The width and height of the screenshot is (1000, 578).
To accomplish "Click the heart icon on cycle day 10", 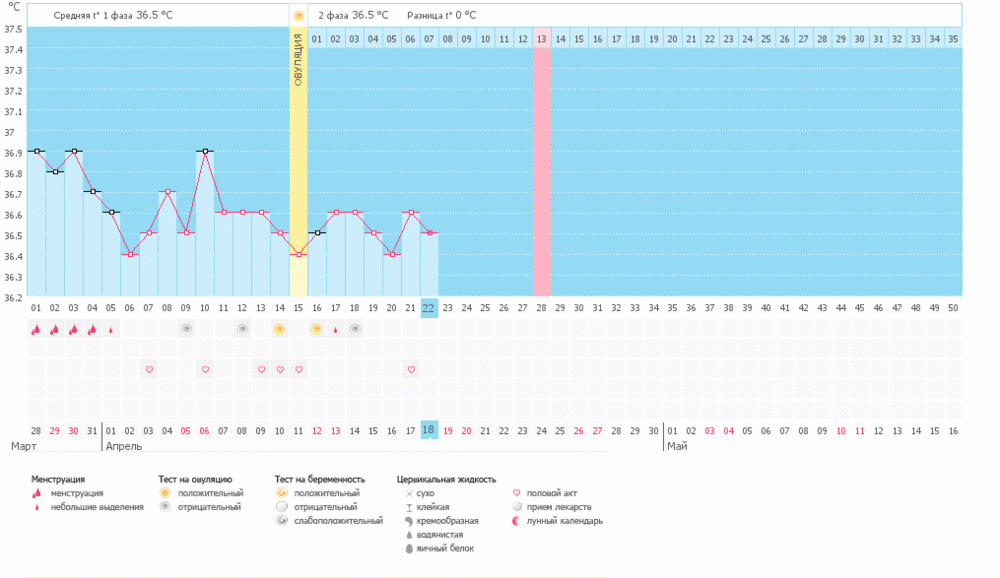I will [205, 369].
